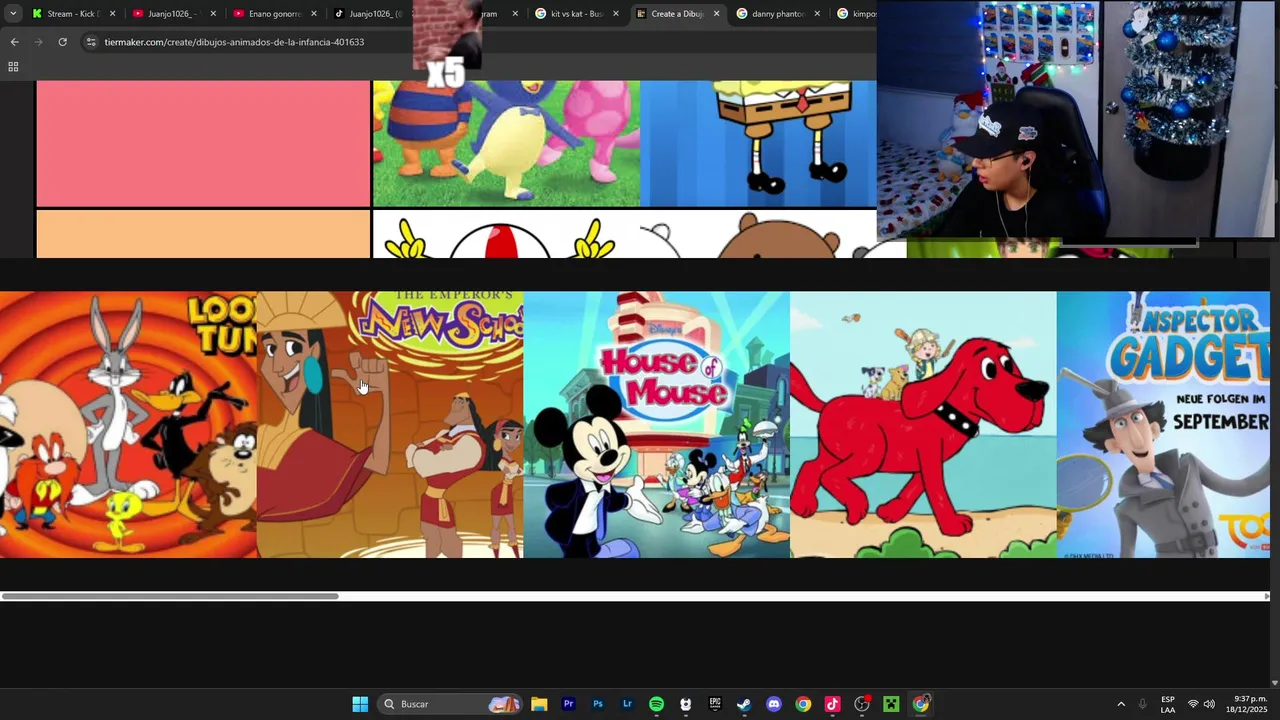The width and height of the screenshot is (1280, 720).
Task: Close the danny phantom tab
Action: tap(817, 14)
